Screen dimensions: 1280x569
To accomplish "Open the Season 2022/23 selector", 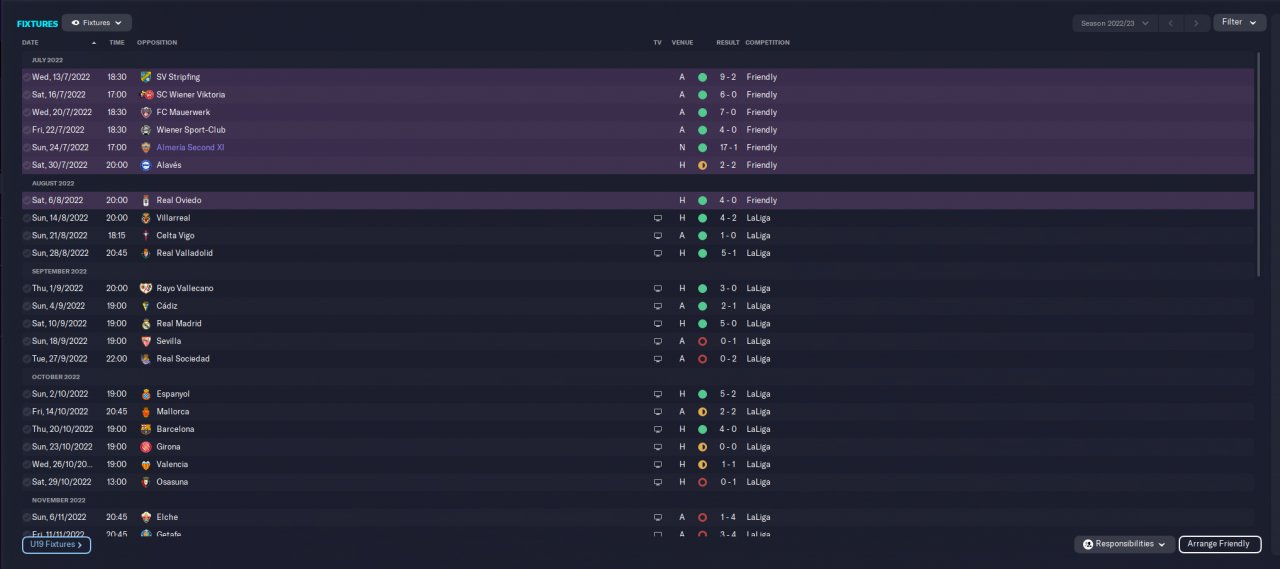I will coord(1114,23).
